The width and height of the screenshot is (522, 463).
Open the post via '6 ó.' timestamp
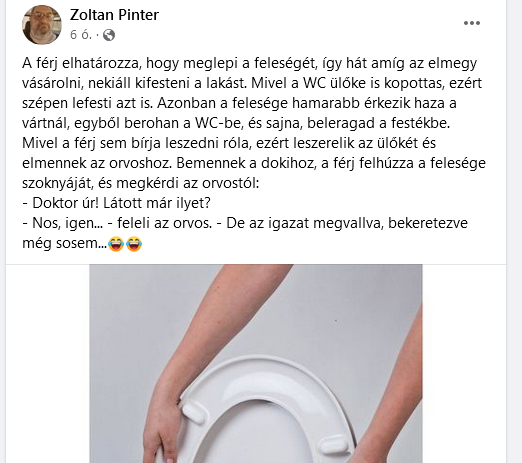[81, 35]
